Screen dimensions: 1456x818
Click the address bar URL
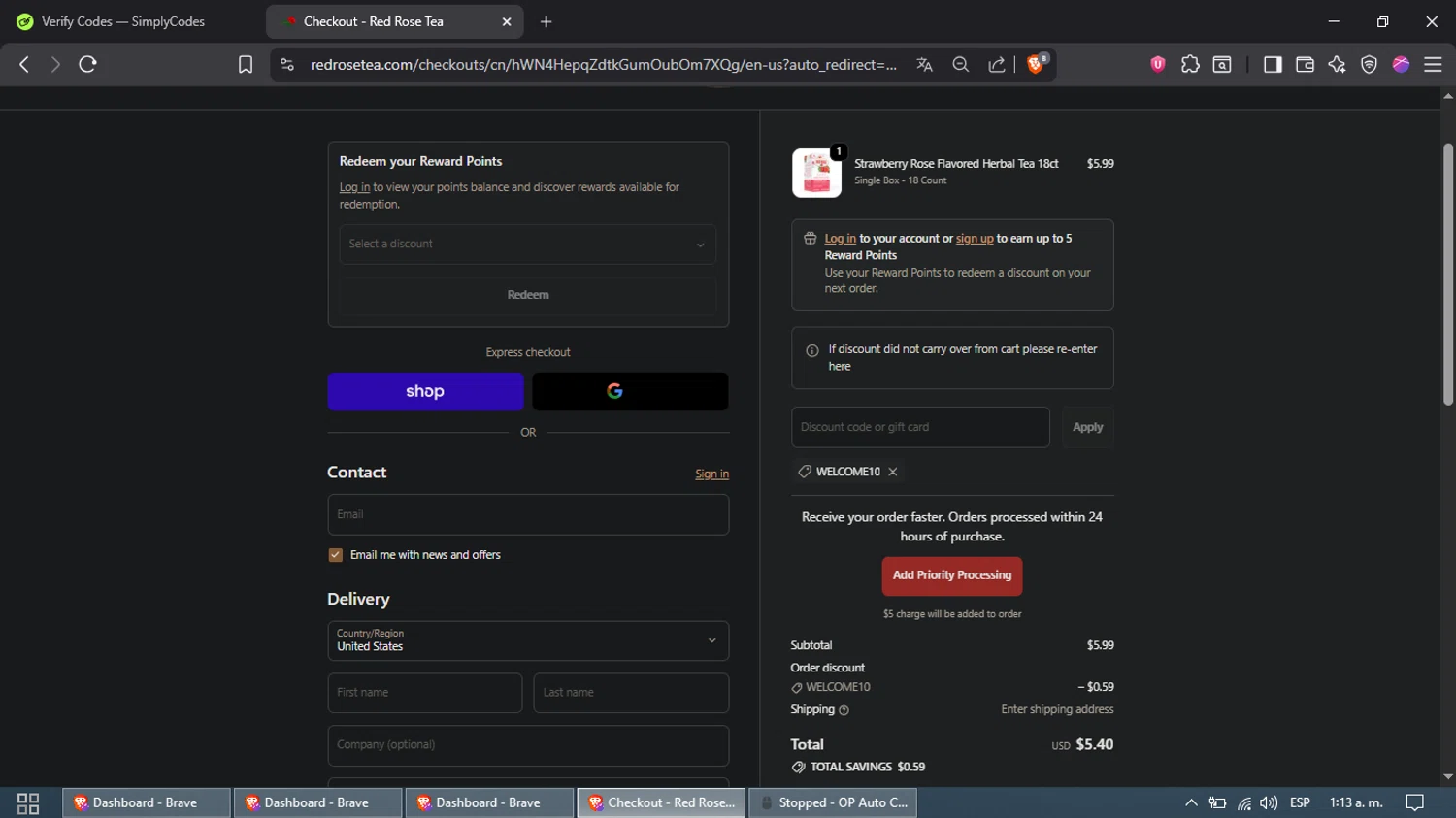(603, 65)
